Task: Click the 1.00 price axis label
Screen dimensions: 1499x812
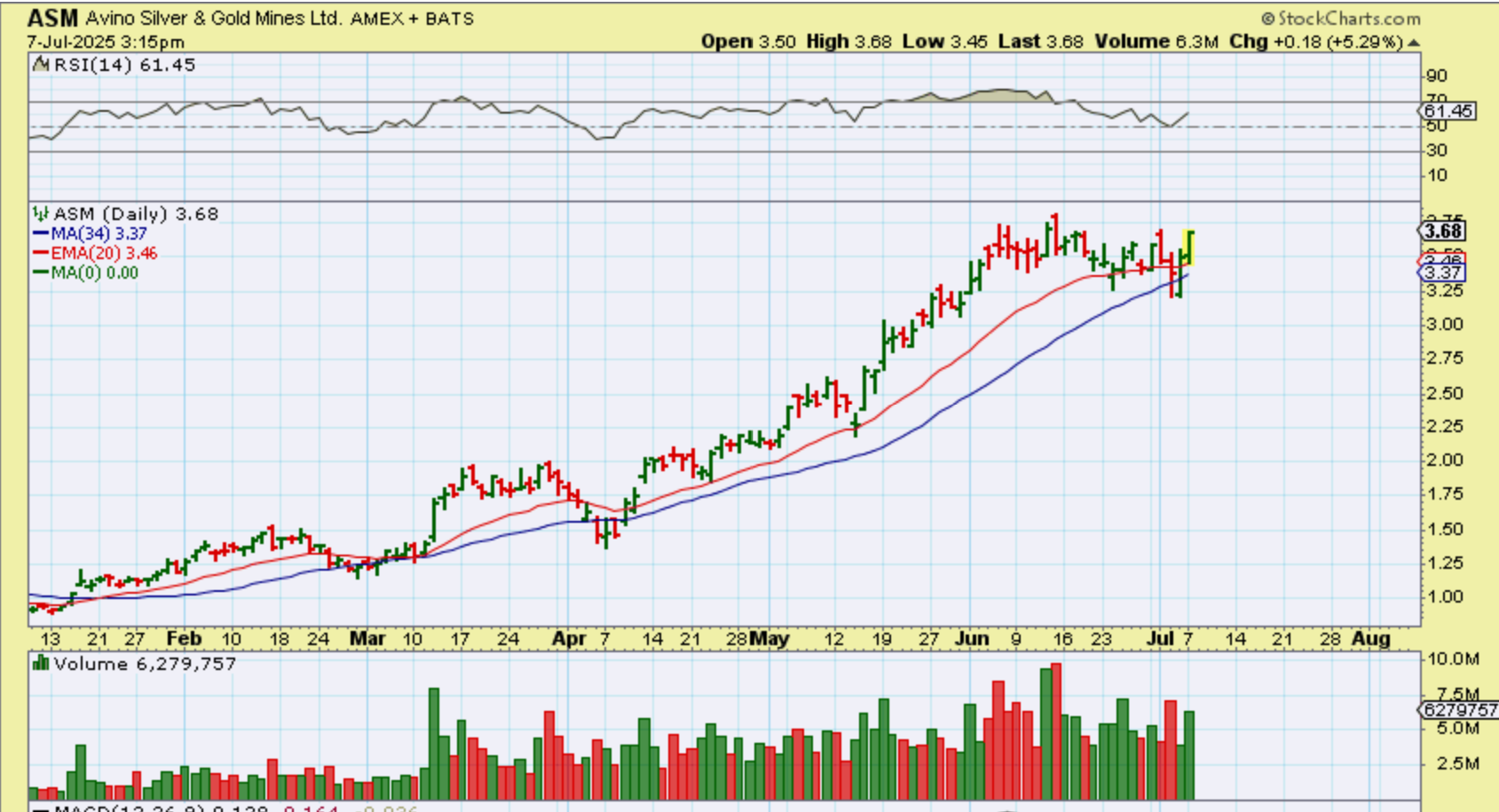Action: click(1444, 596)
